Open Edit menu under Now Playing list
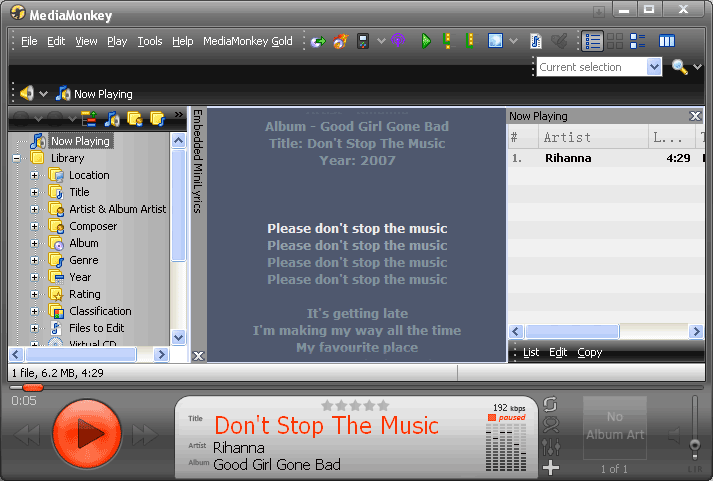 pos(557,352)
